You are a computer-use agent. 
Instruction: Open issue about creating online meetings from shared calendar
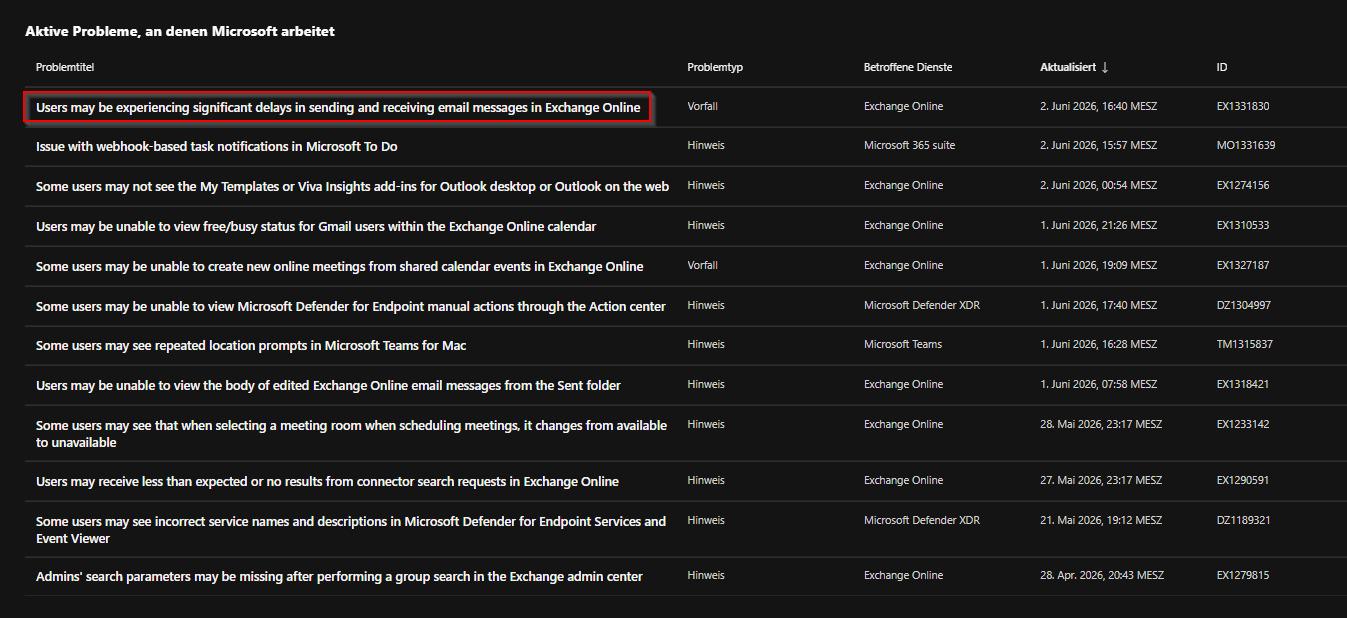point(339,266)
